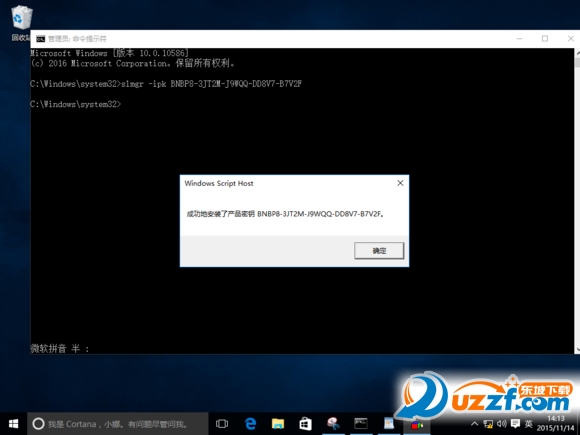Click the Cortana circle icon

38,424
